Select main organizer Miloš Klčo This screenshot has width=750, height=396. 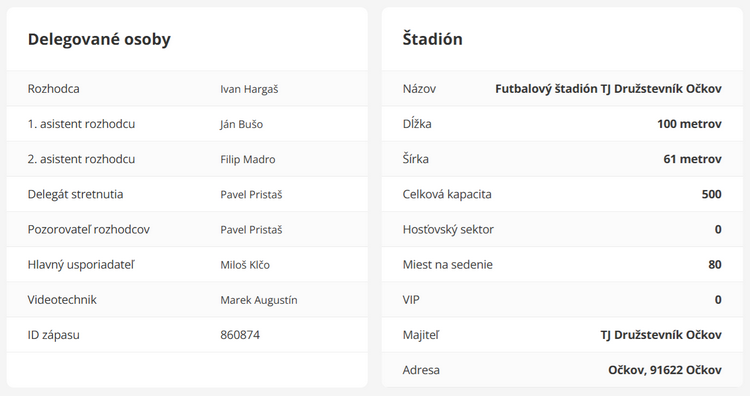pos(245,265)
